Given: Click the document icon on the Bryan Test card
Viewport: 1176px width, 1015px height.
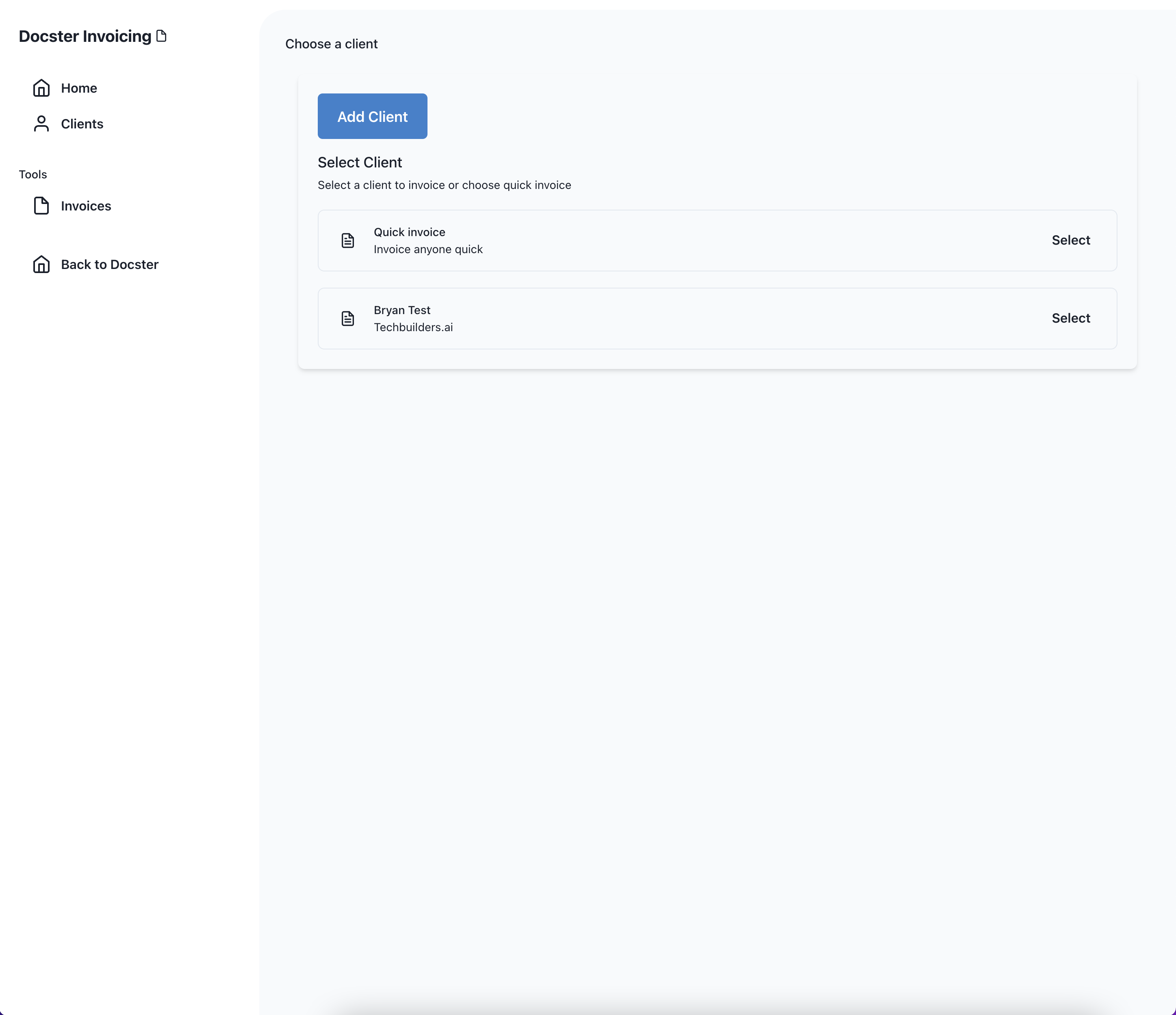Looking at the screenshot, I should point(348,319).
